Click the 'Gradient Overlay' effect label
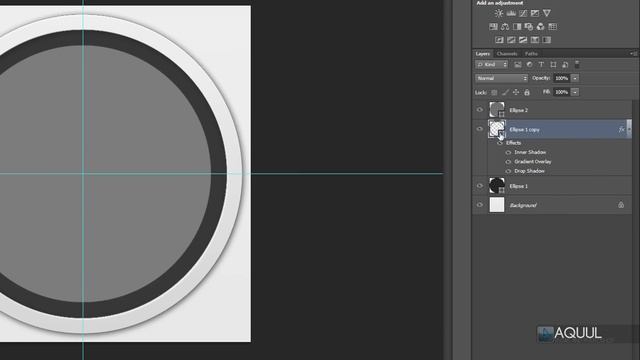 [x=533, y=162]
